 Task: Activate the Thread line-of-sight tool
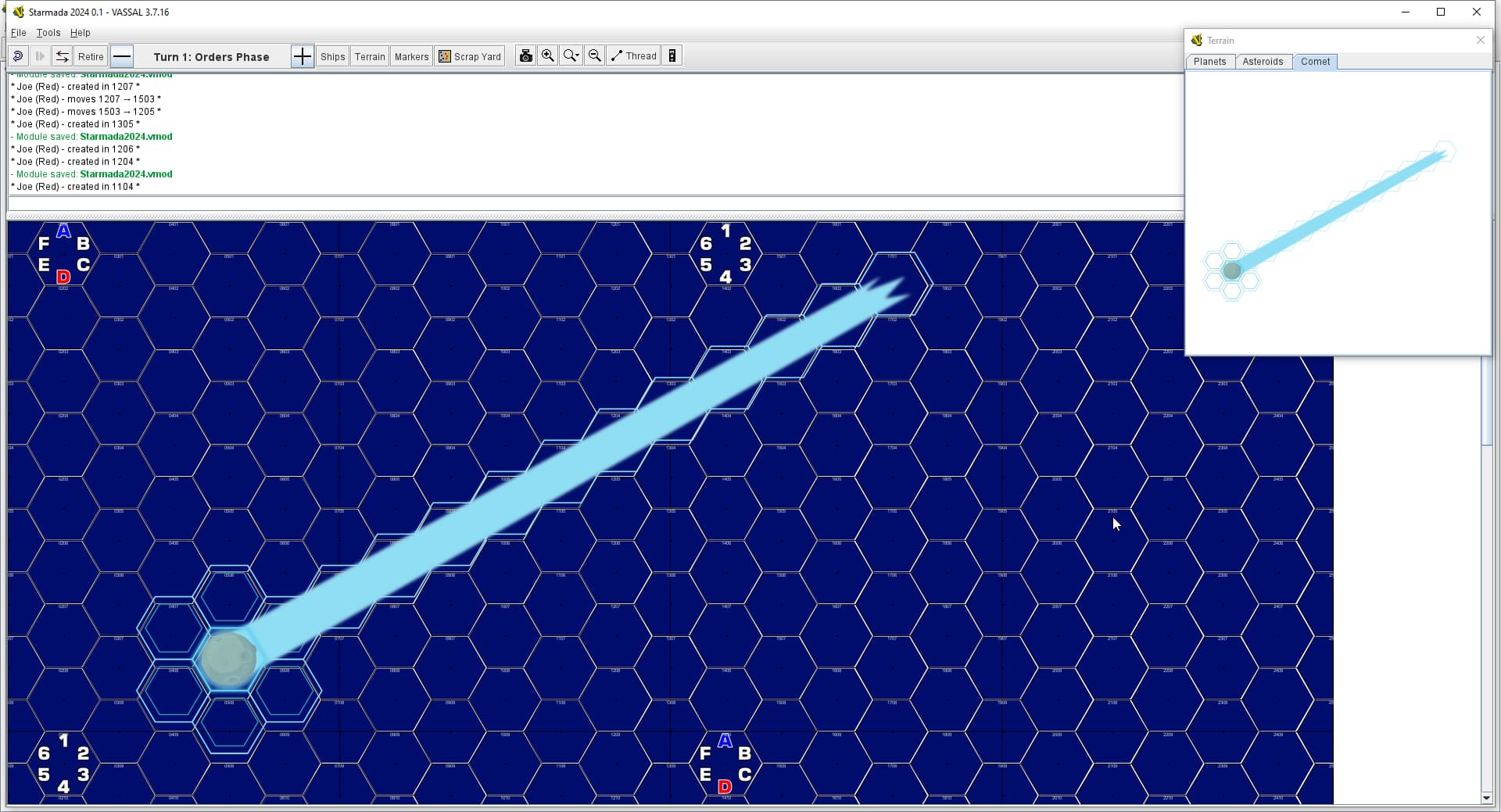click(x=633, y=56)
